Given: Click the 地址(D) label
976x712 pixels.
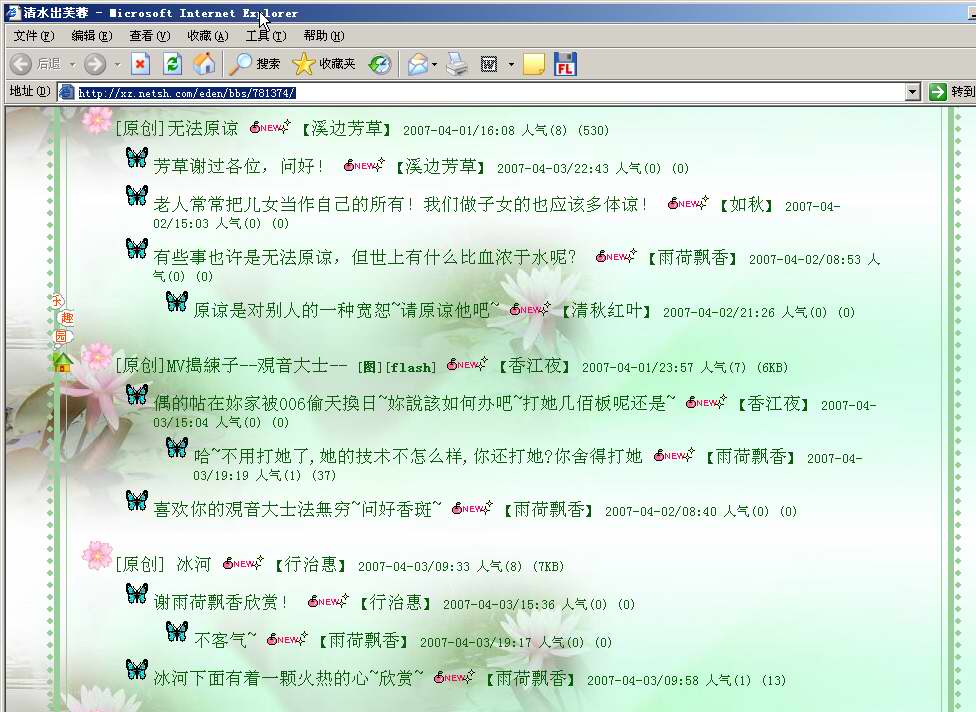Looking at the screenshot, I should 29,91.
